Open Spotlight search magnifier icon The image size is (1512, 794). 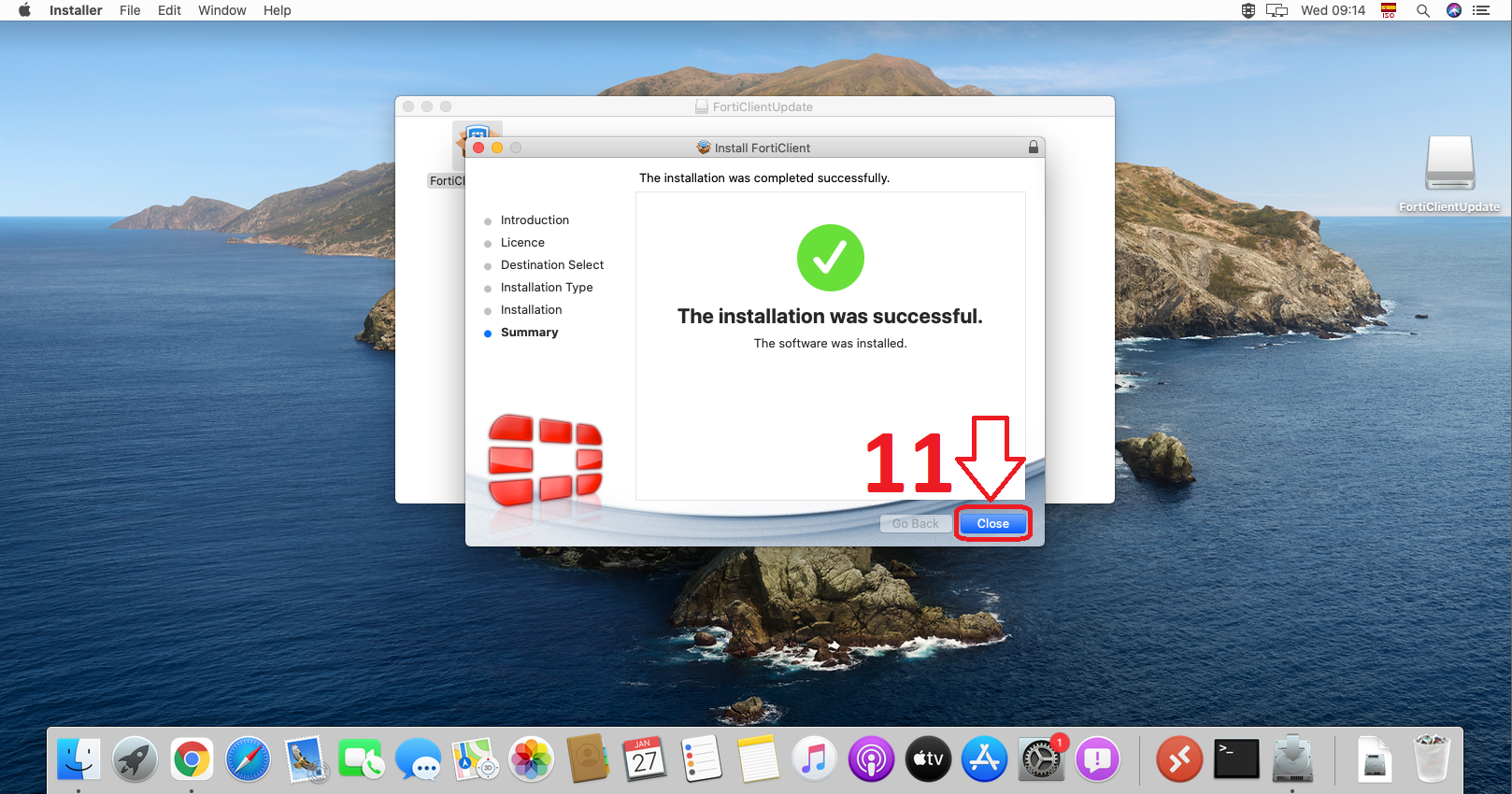click(x=1422, y=10)
